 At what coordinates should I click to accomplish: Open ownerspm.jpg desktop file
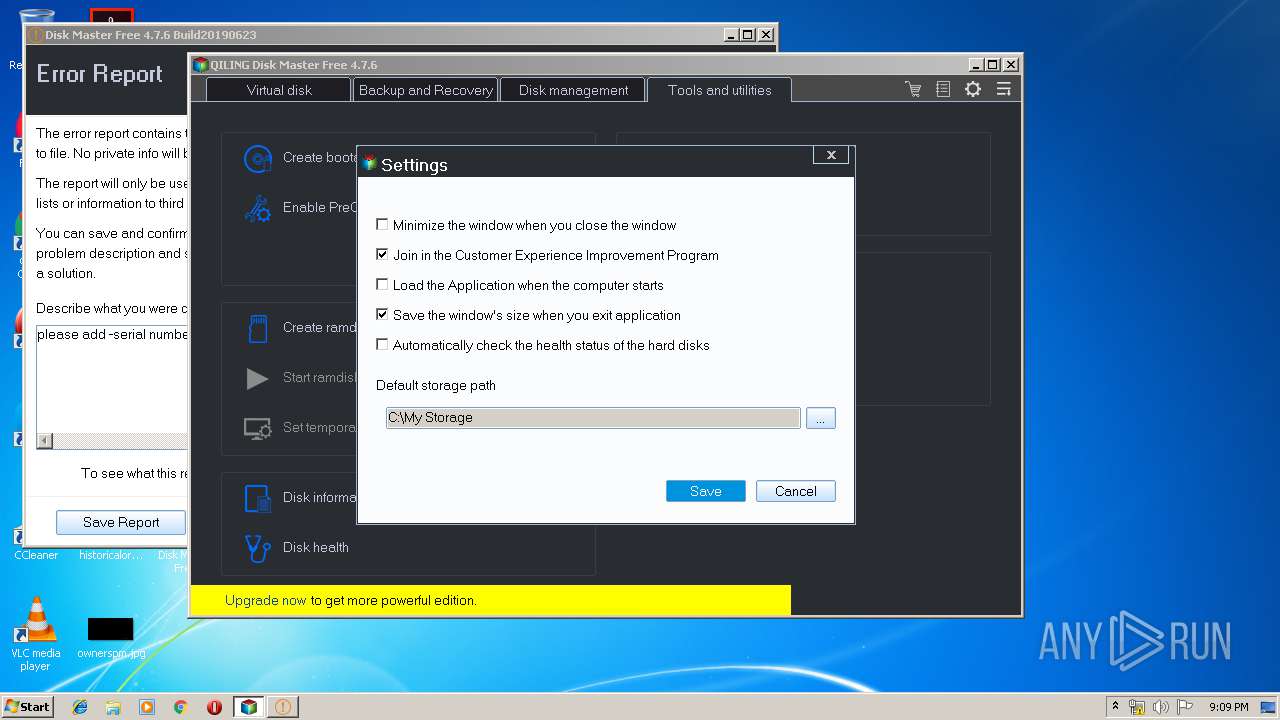(x=110, y=637)
